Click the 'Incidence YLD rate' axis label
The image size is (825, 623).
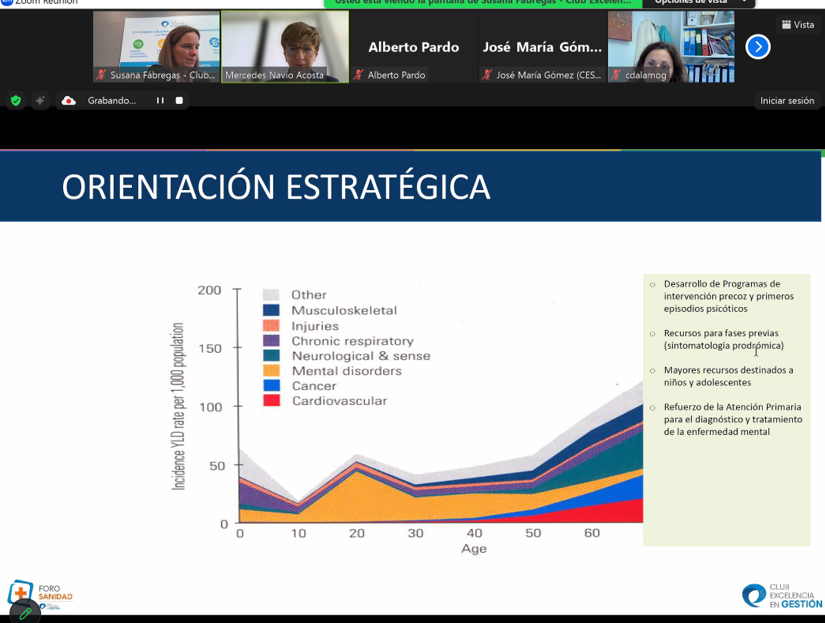click(178, 406)
